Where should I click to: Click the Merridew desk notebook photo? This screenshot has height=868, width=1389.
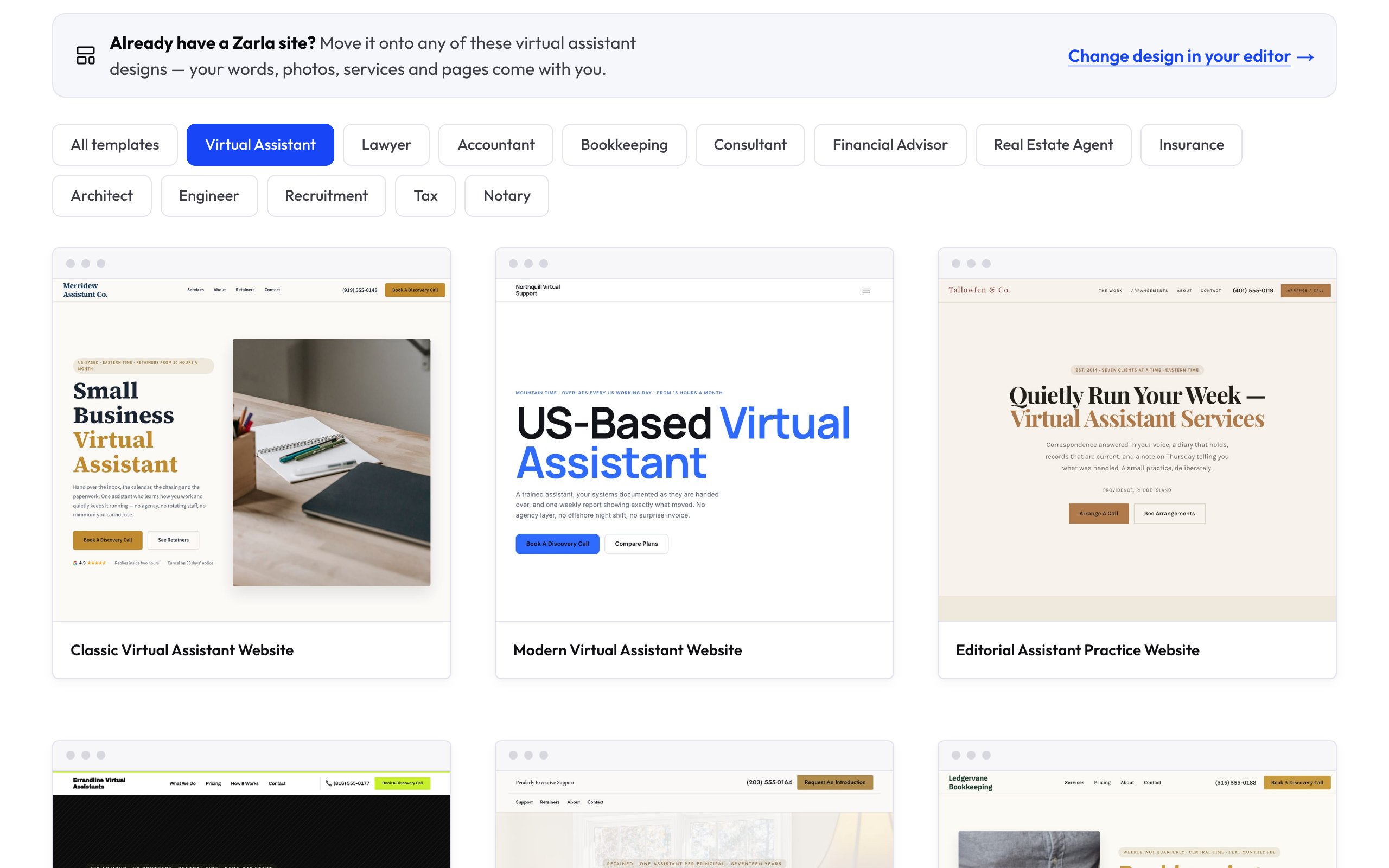coord(331,462)
